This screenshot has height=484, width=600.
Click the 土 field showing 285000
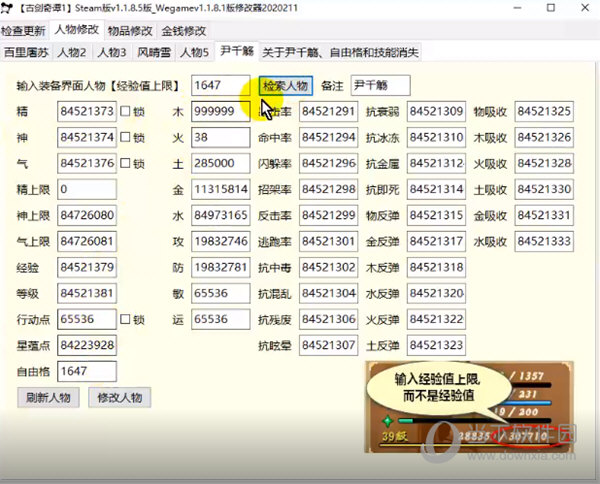221,163
